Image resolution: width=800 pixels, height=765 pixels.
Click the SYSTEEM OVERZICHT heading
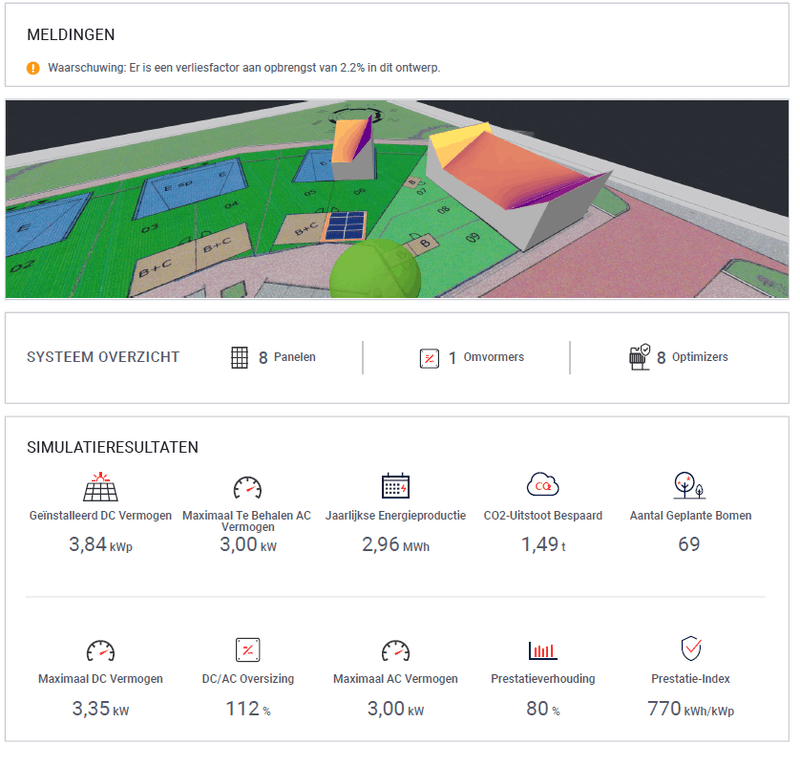103,357
